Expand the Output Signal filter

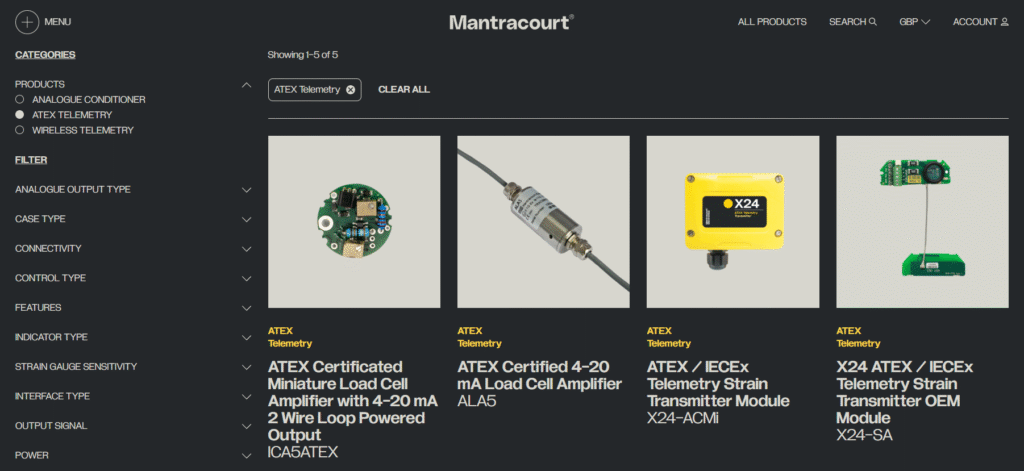[x=246, y=426]
